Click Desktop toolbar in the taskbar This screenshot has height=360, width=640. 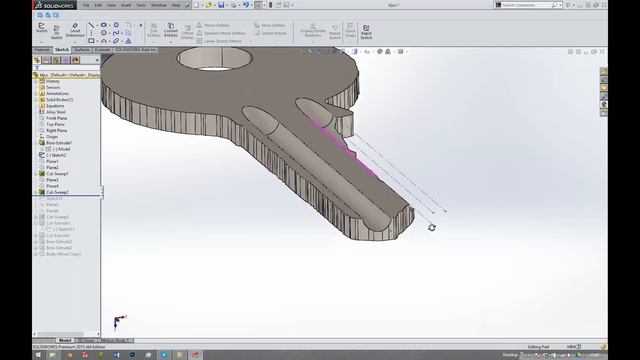tap(510, 355)
